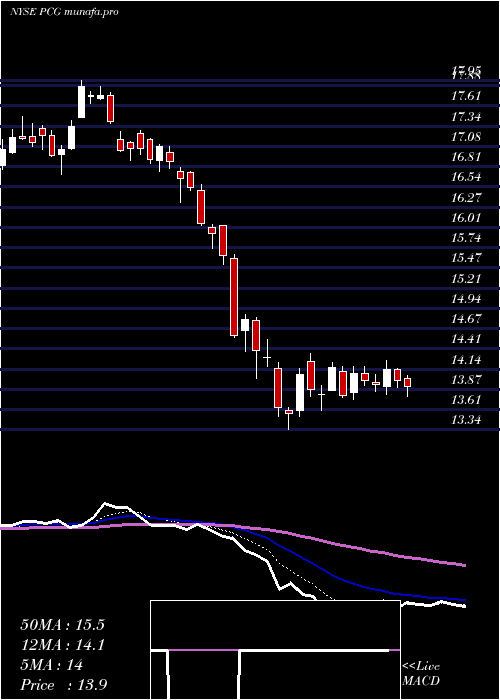The image size is (500, 700).
Task: Select the 13.61 price axis label
Action: point(466,400)
